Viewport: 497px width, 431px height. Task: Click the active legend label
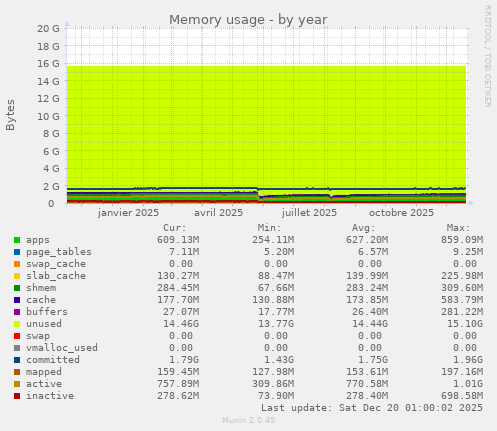(x=44, y=384)
